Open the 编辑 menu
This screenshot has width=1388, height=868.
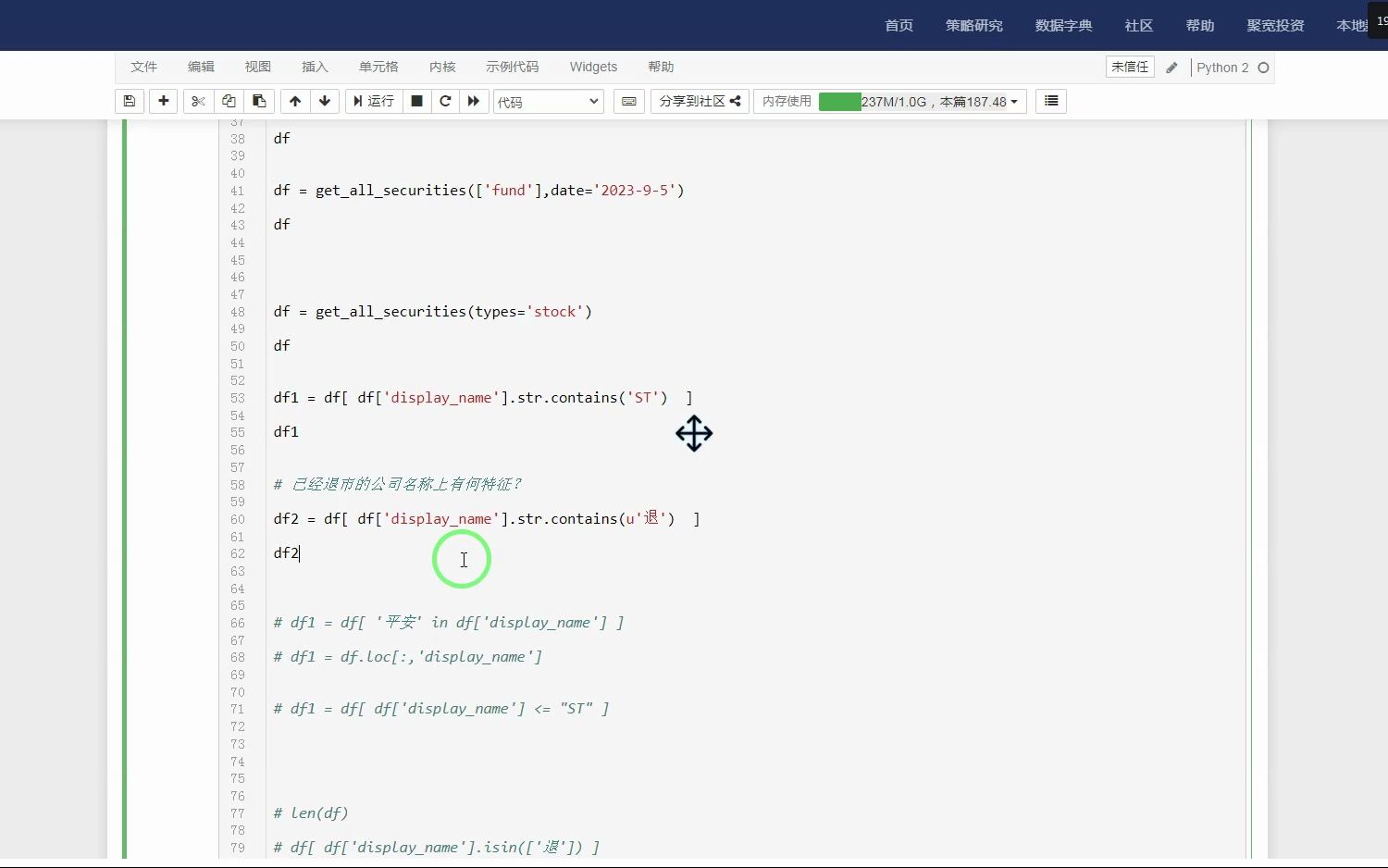click(x=201, y=67)
